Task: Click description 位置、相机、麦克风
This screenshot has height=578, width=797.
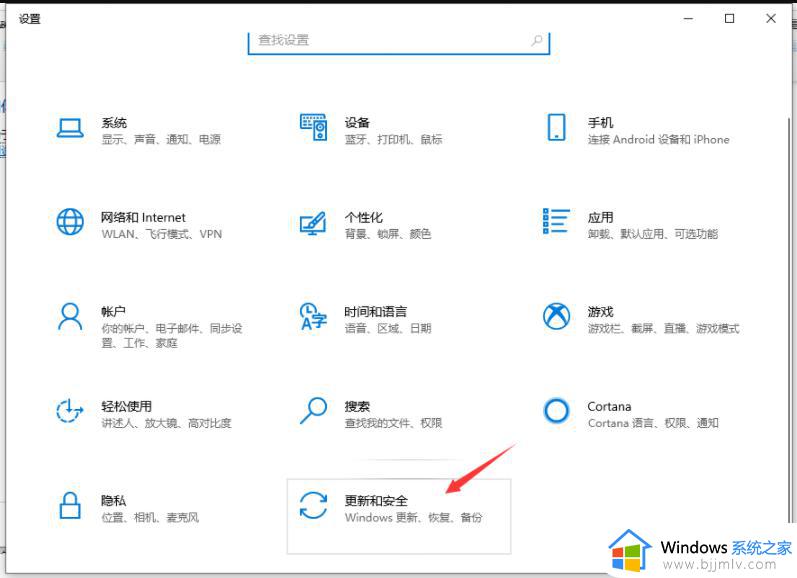Action: pyautogui.click(x=150, y=518)
